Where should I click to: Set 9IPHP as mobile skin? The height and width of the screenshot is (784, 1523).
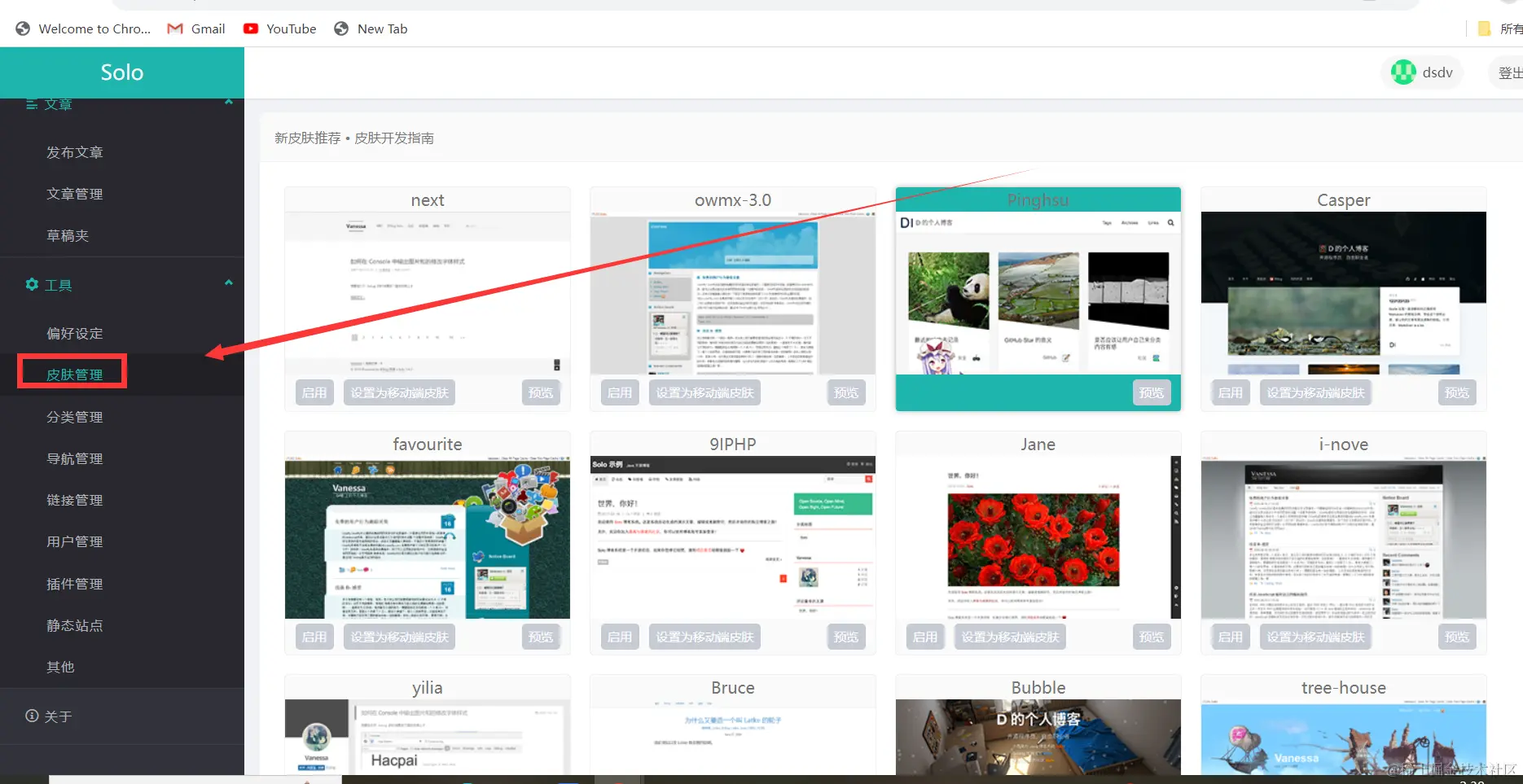click(x=704, y=637)
